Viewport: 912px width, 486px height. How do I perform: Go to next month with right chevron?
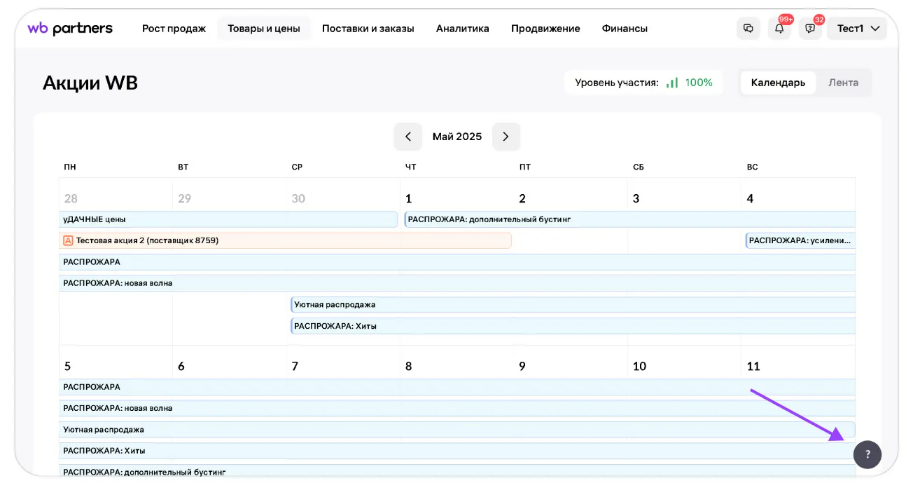[505, 137]
